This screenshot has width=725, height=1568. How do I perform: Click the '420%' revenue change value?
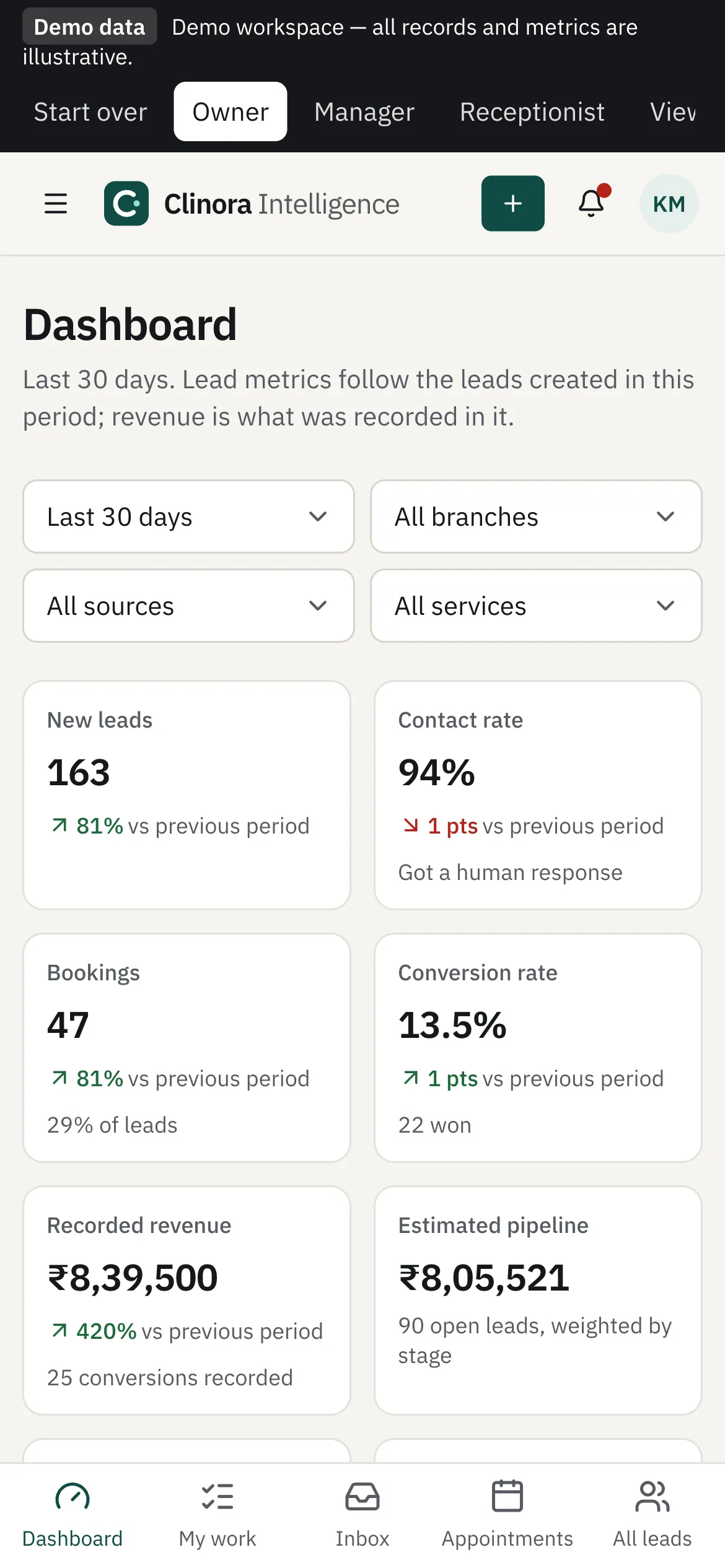click(x=106, y=1331)
